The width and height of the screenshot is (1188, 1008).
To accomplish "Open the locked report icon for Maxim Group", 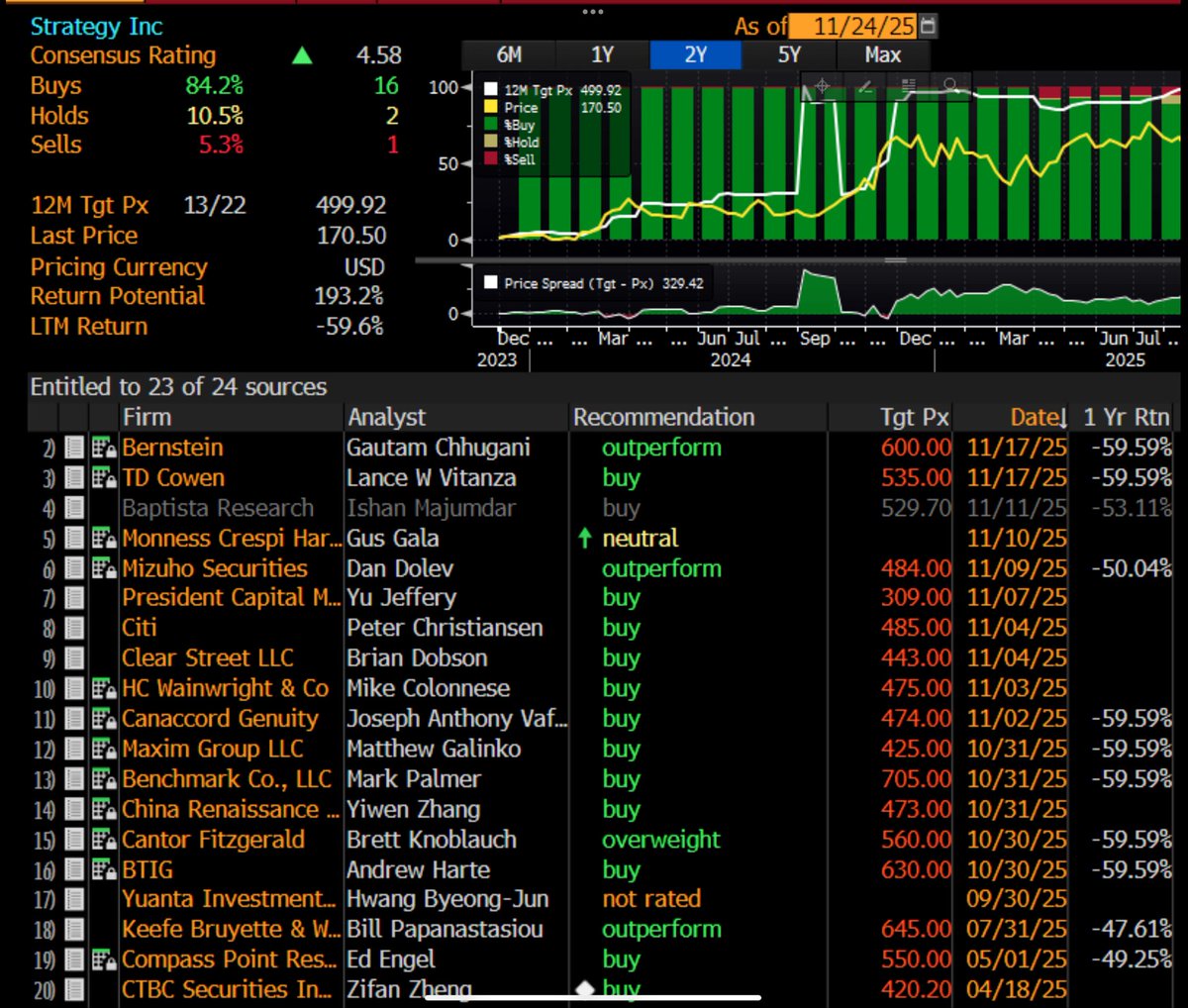I will [x=104, y=750].
